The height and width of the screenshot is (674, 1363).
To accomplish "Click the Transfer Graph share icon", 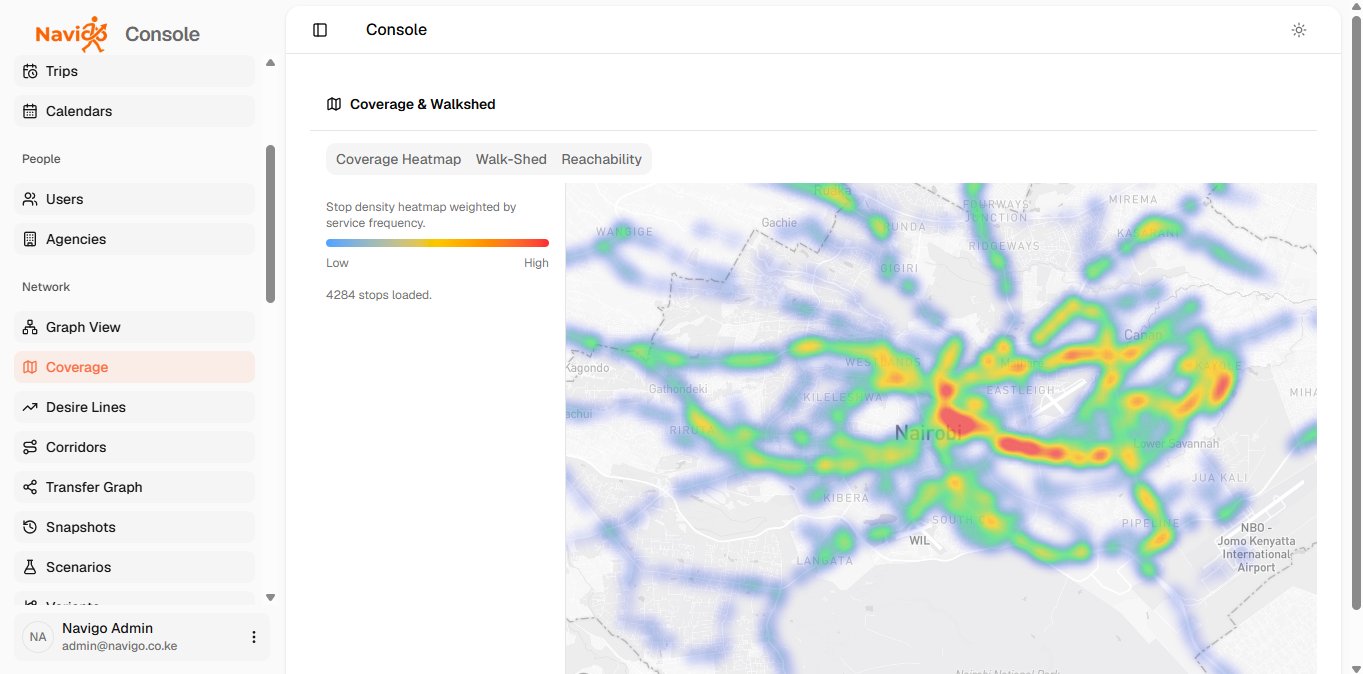I will pyautogui.click(x=30, y=487).
